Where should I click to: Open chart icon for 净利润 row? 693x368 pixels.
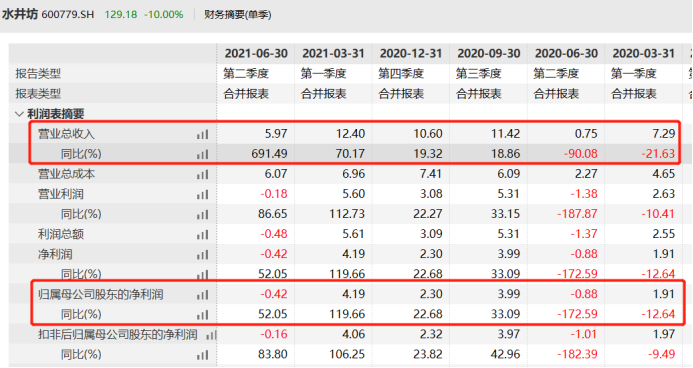pos(202,254)
